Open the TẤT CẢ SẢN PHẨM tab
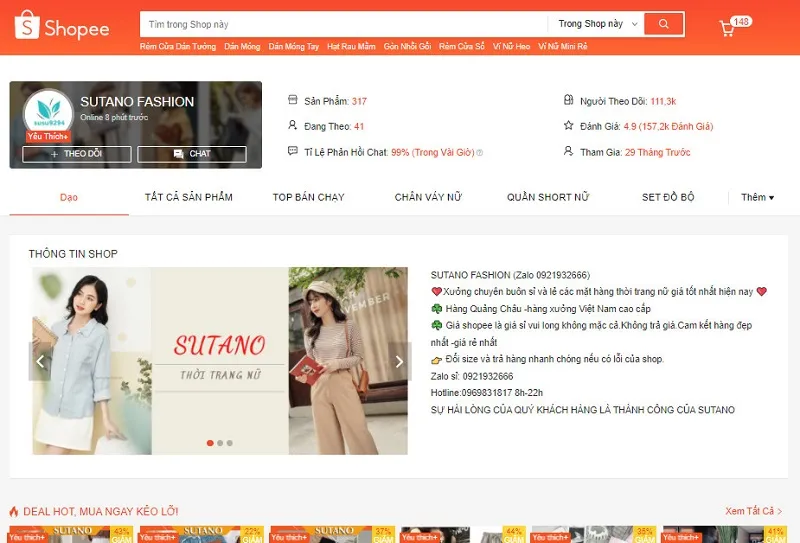 tap(189, 198)
